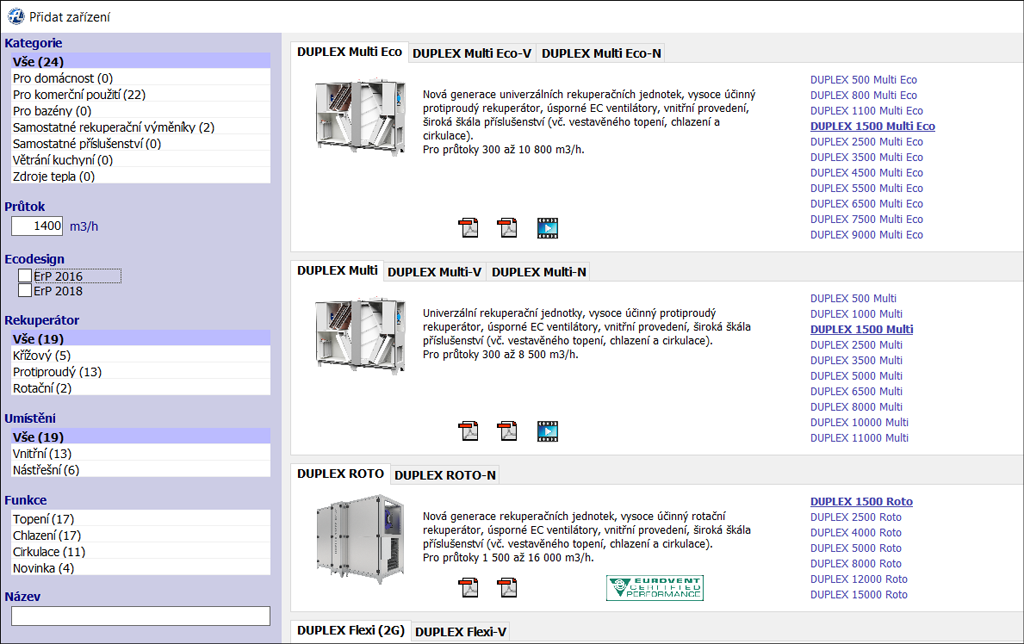1024x644 pixels.
Task: Click the app icon beside Přidat zařízení title
Action: [16, 16]
